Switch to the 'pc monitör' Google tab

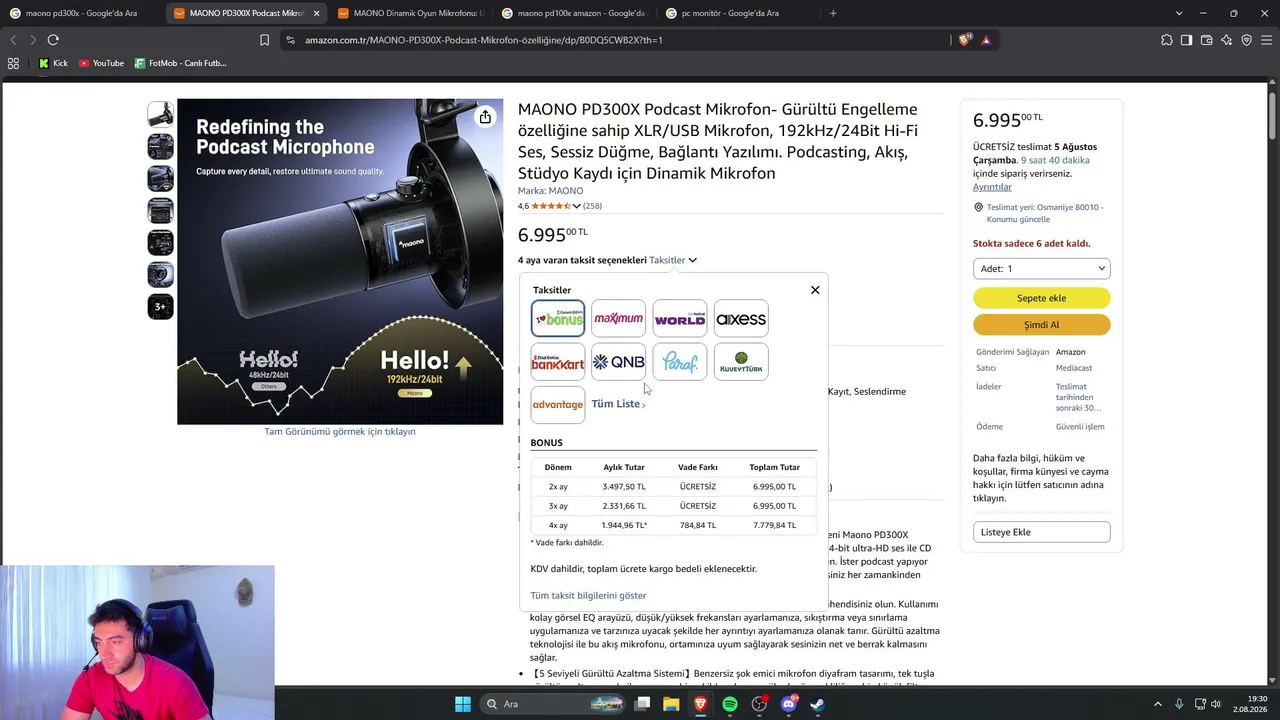click(x=738, y=13)
